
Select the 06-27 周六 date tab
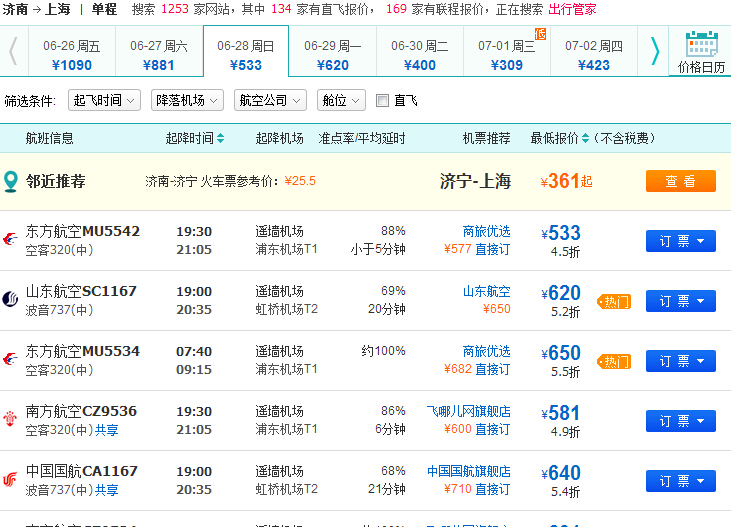coord(159,51)
